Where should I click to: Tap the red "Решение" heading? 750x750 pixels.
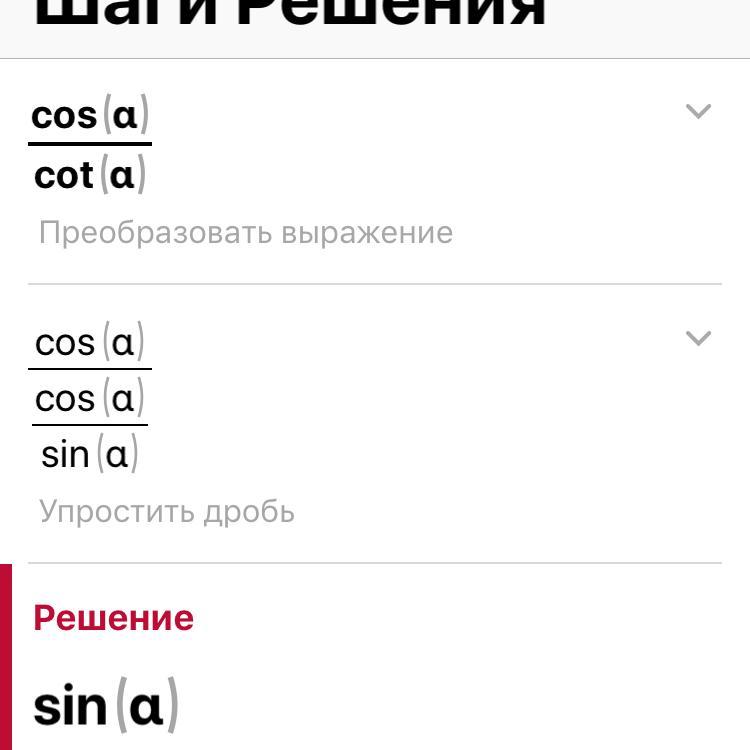click(114, 618)
